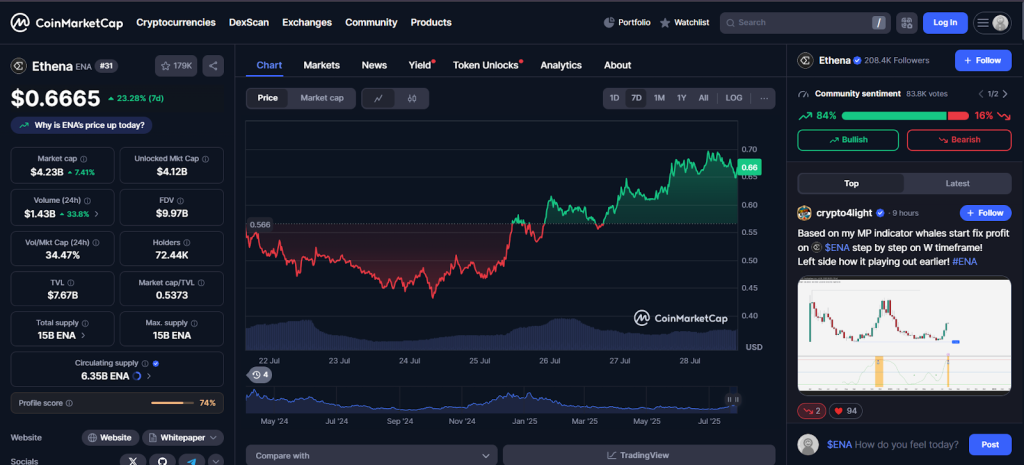This screenshot has width=1024, height=465.
Task: Open the CoinMarketCap logo home link
Action: [67, 23]
